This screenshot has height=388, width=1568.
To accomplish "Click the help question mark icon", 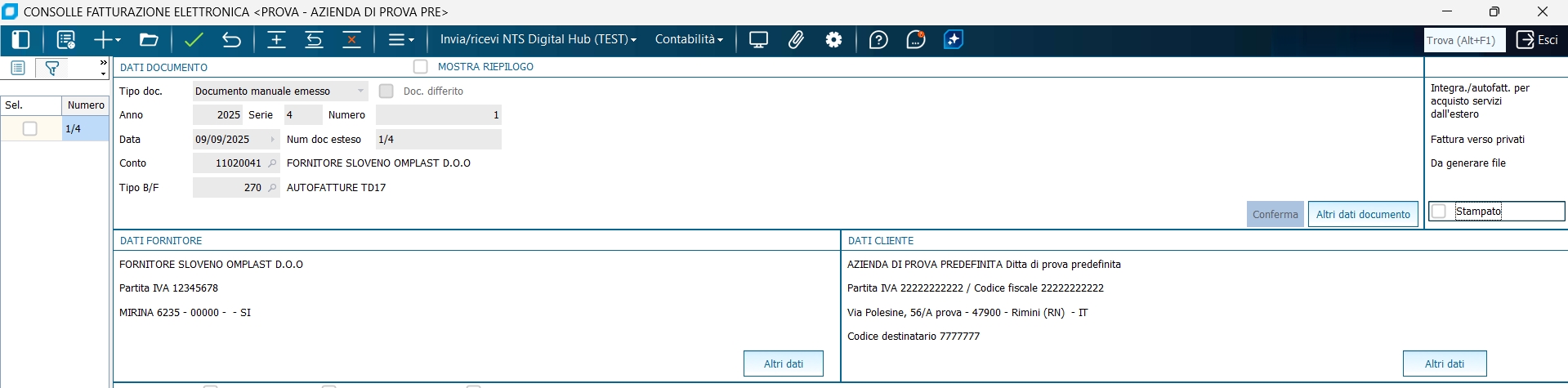I will point(878,40).
